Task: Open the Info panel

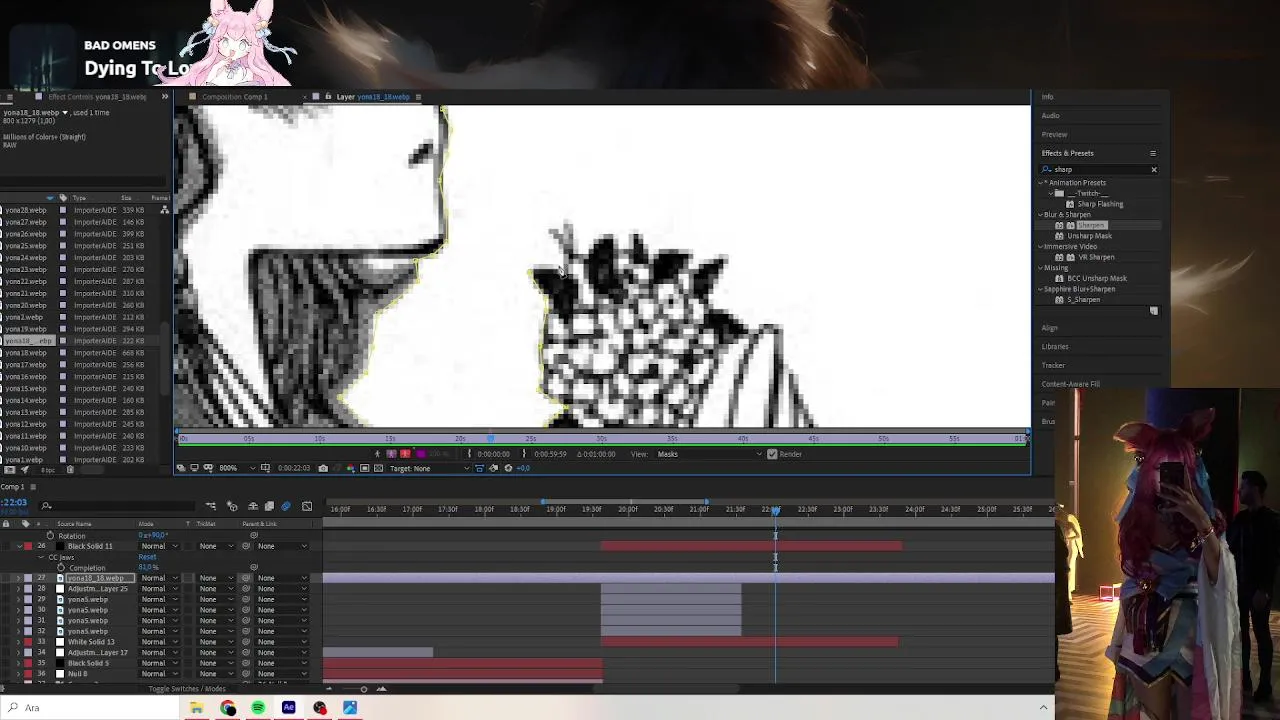Action: click(x=1047, y=97)
